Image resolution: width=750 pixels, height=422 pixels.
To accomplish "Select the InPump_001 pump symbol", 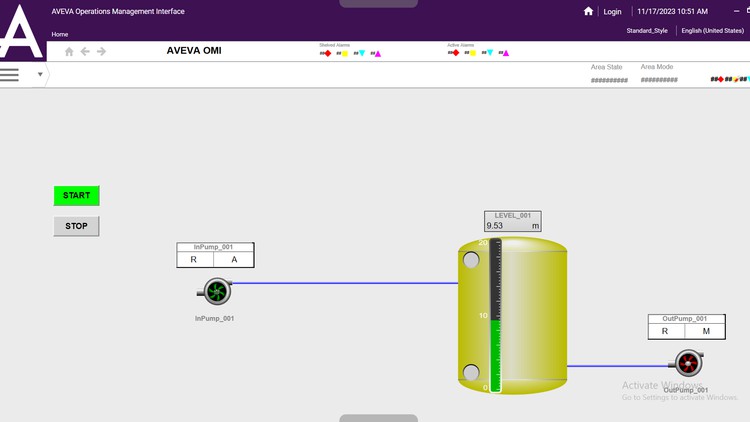I will click(215, 291).
